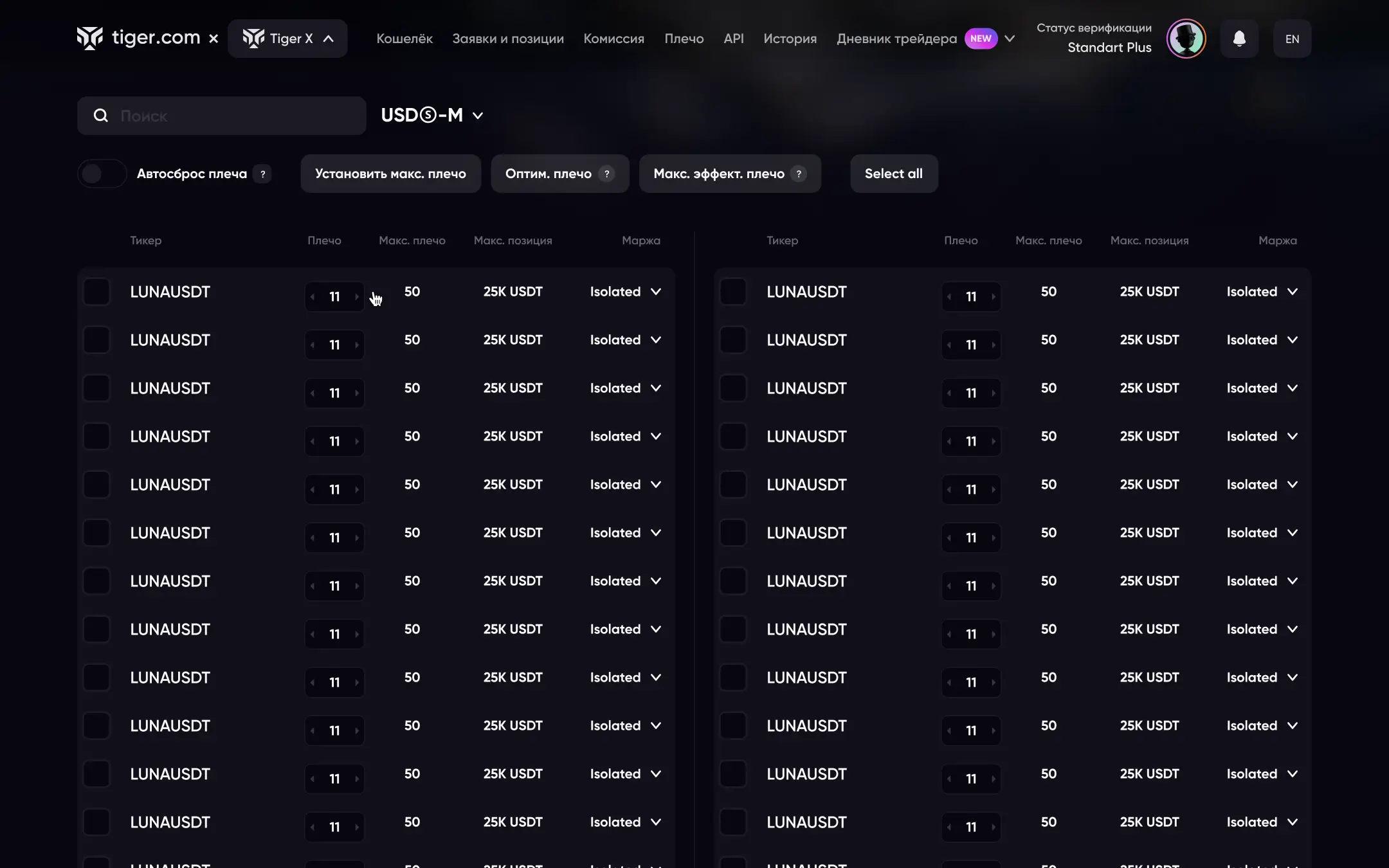The height and width of the screenshot is (868, 1389).
Task: Toggle the Автосброс плеча switch
Action: 102,174
